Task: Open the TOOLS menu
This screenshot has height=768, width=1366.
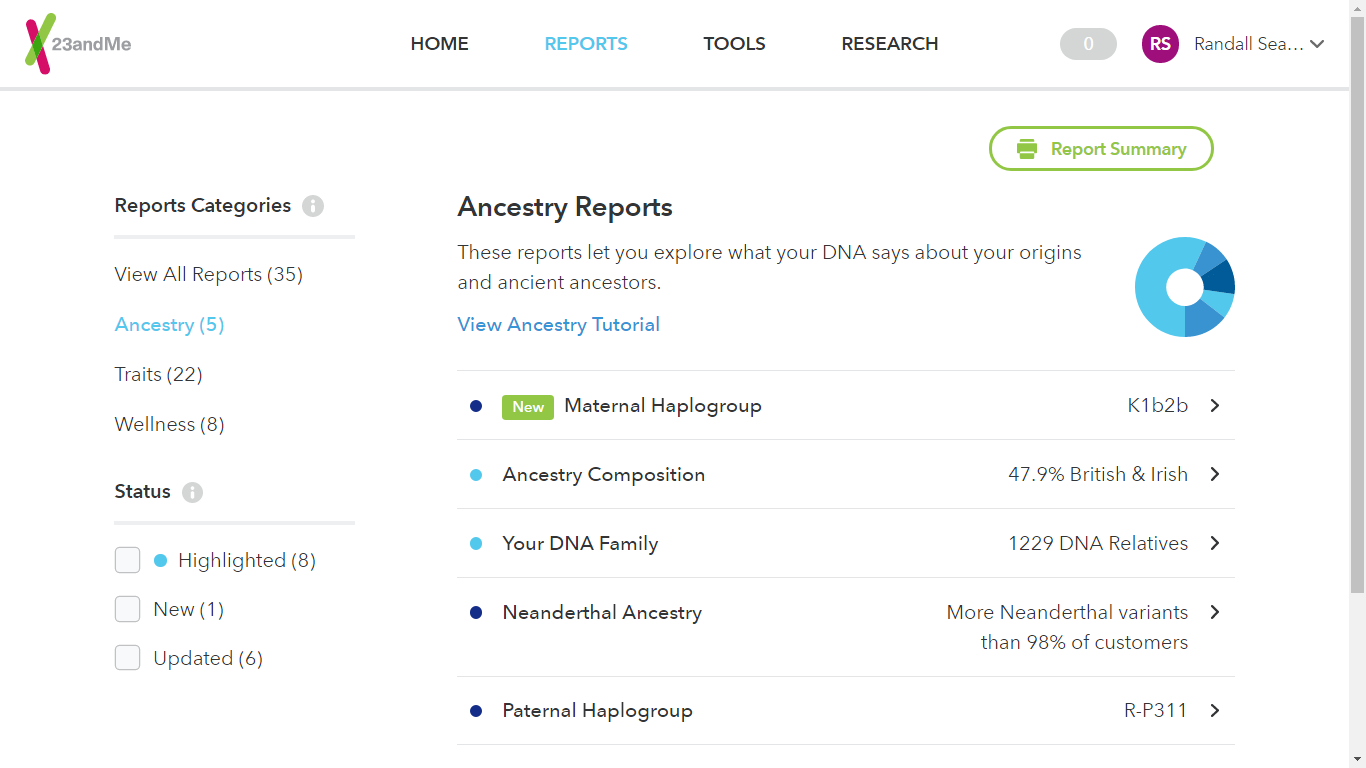Action: pos(734,44)
